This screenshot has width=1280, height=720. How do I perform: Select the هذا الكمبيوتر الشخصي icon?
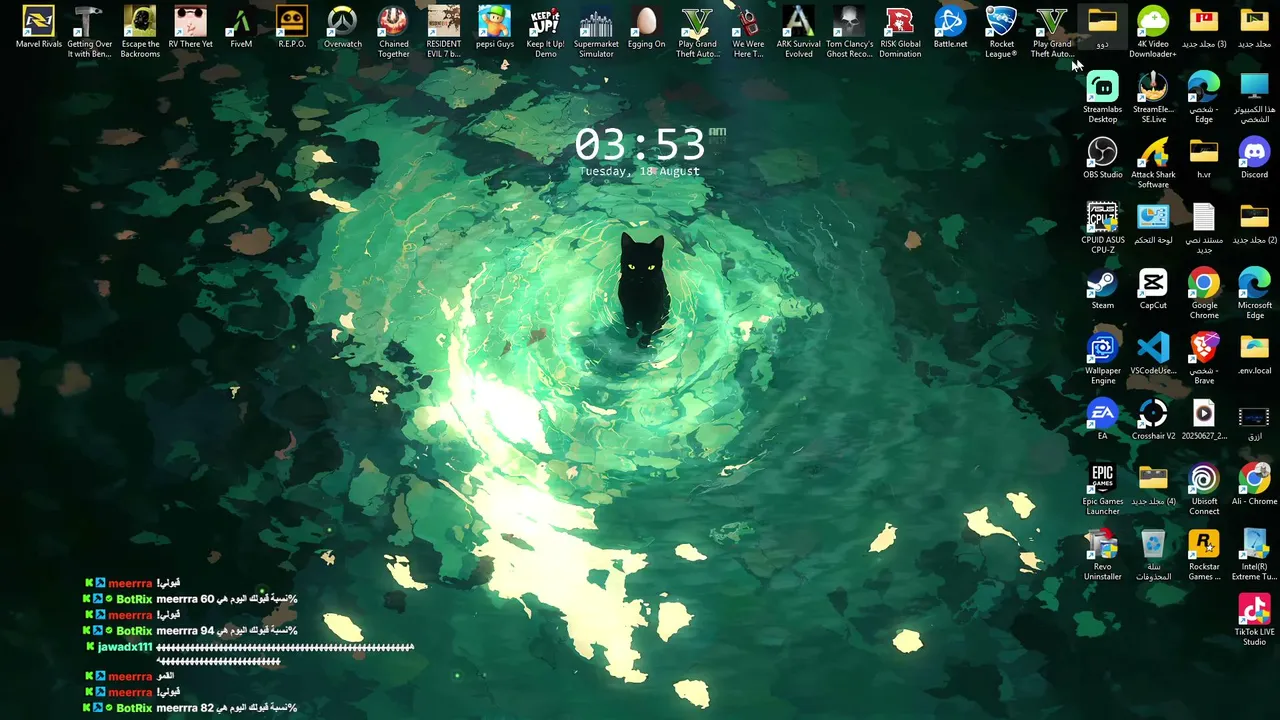[x=1254, y=97]
